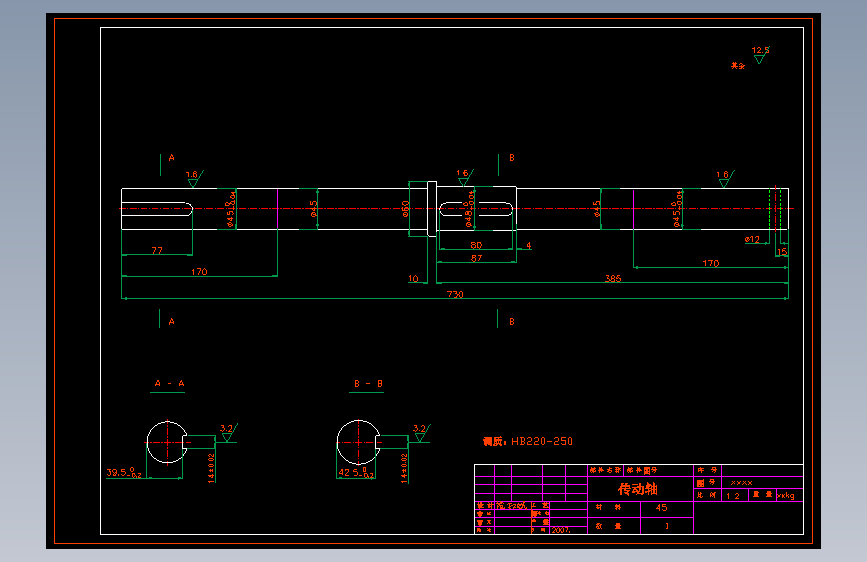Select the 10 flange width dimension

pos(413,278)
